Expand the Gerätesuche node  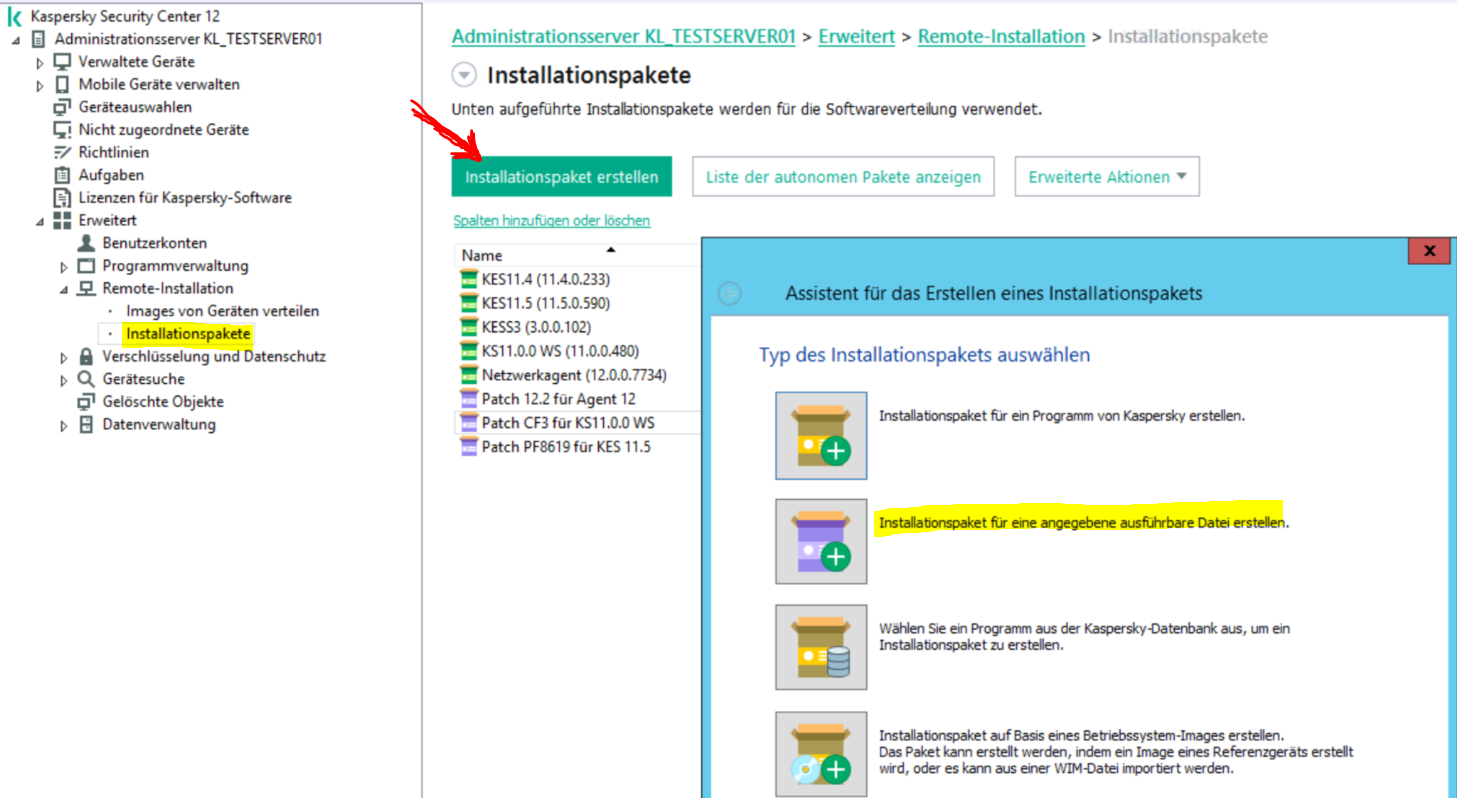[64, 380]
